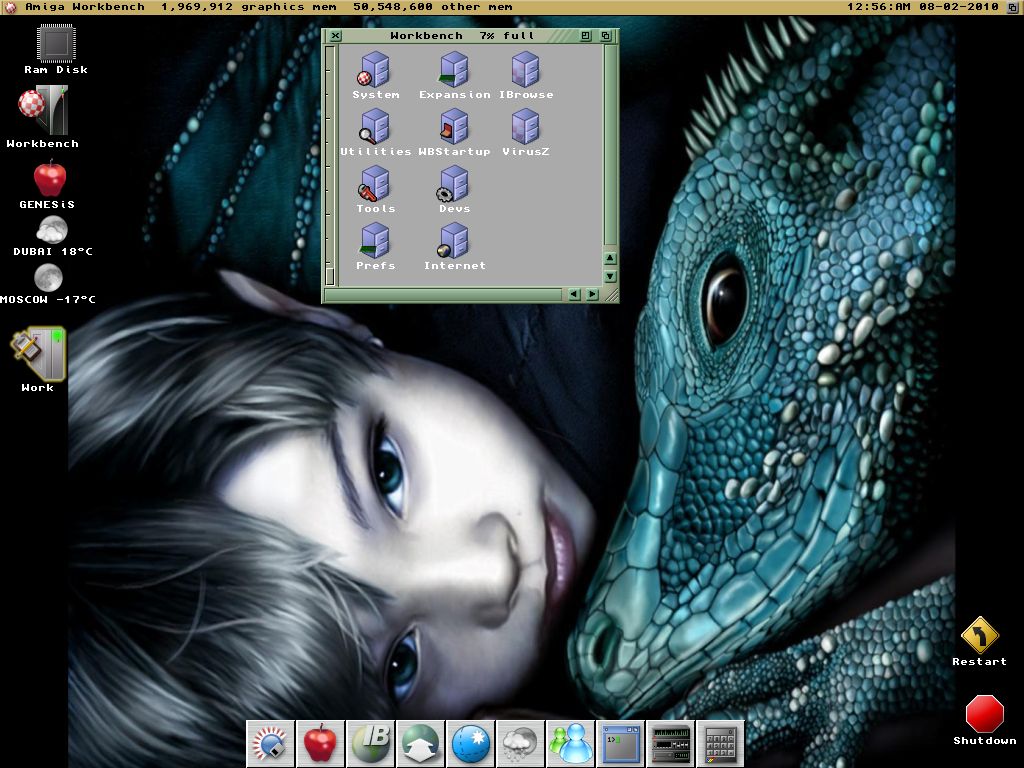Click the up scroll arrow in Workbench window

click(x=610, y=258)
